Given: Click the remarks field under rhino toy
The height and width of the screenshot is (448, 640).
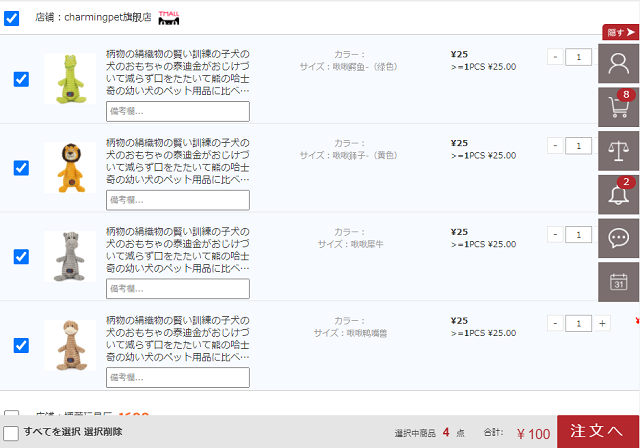Looking at the screenshot, I should [178, 289].
